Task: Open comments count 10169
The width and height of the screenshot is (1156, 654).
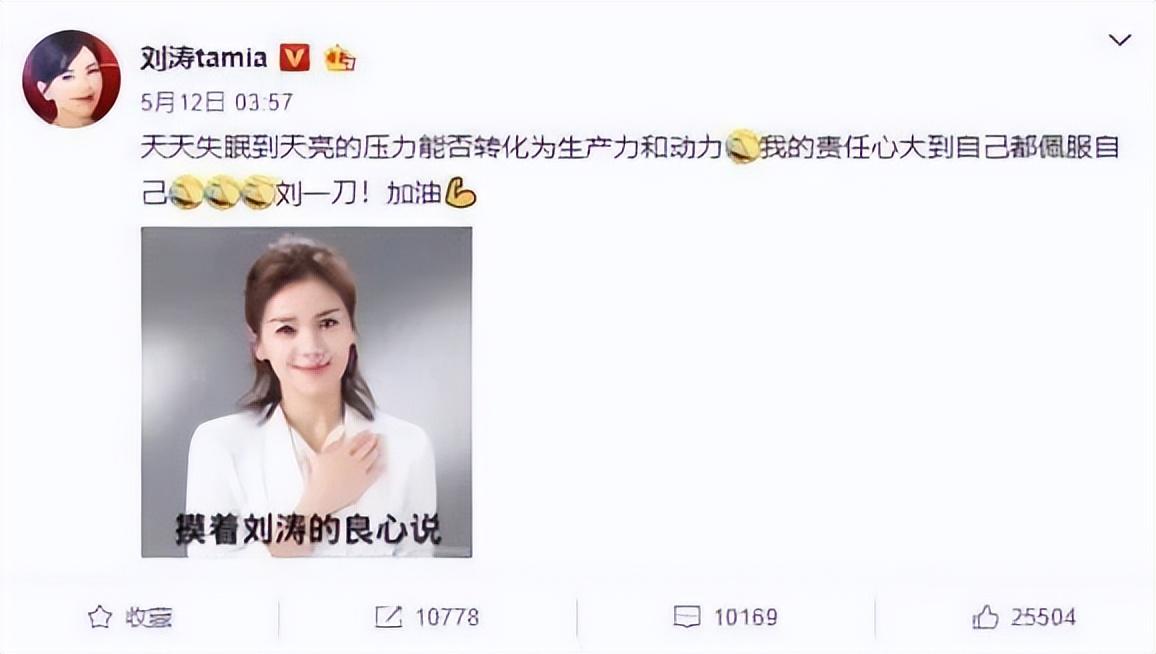Action: tap(746, 617)
